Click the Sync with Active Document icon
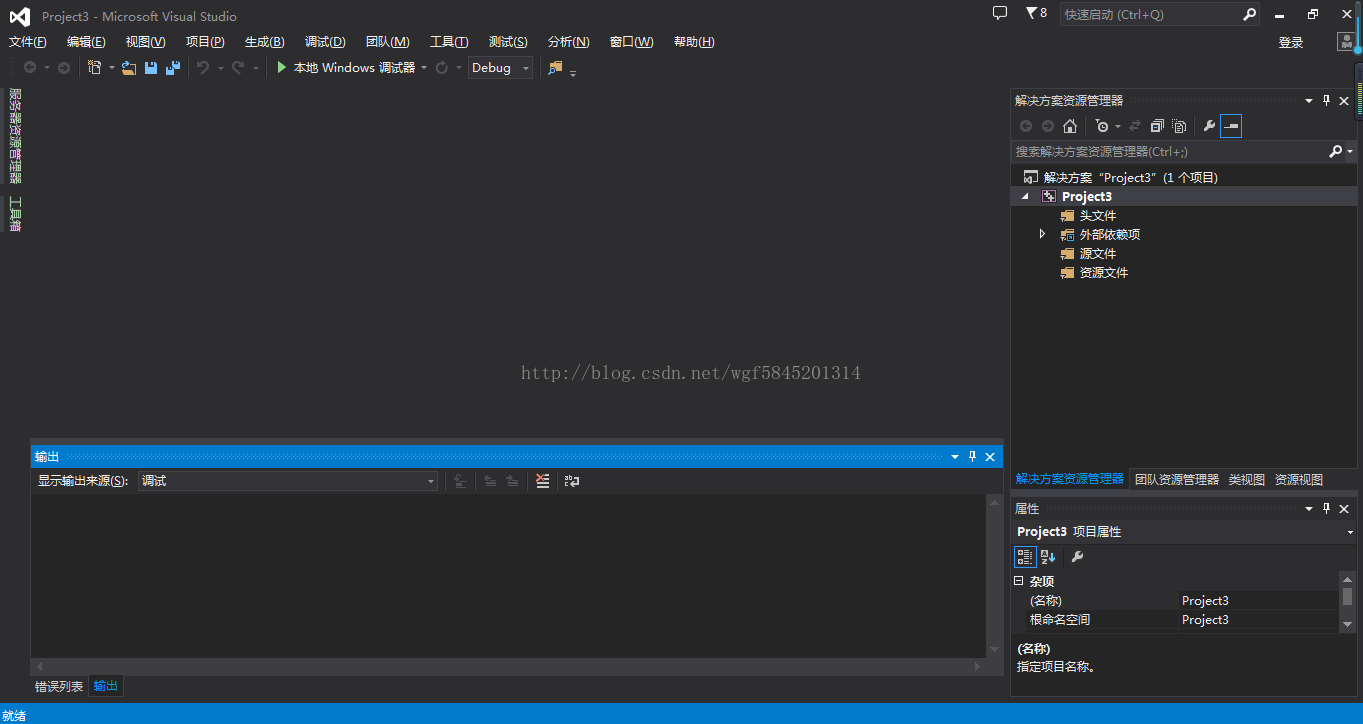The width and height of the screenshot is (1363, 724). 1136,126
